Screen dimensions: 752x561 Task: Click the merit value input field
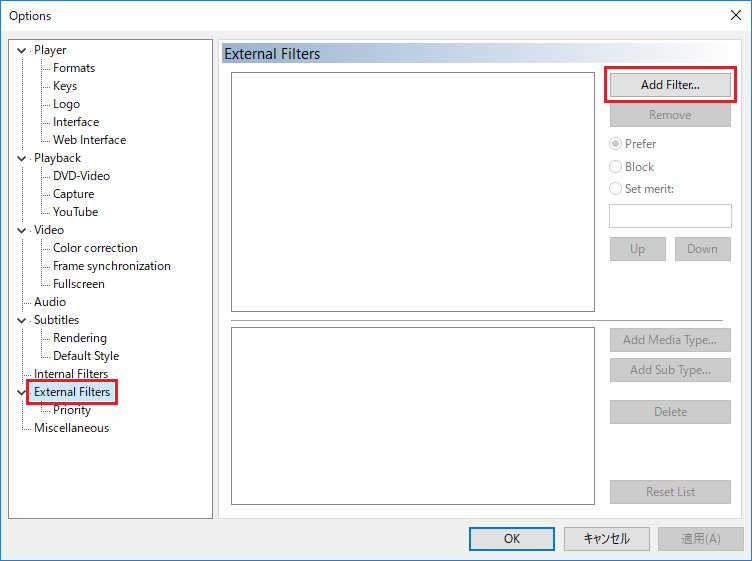670,216
